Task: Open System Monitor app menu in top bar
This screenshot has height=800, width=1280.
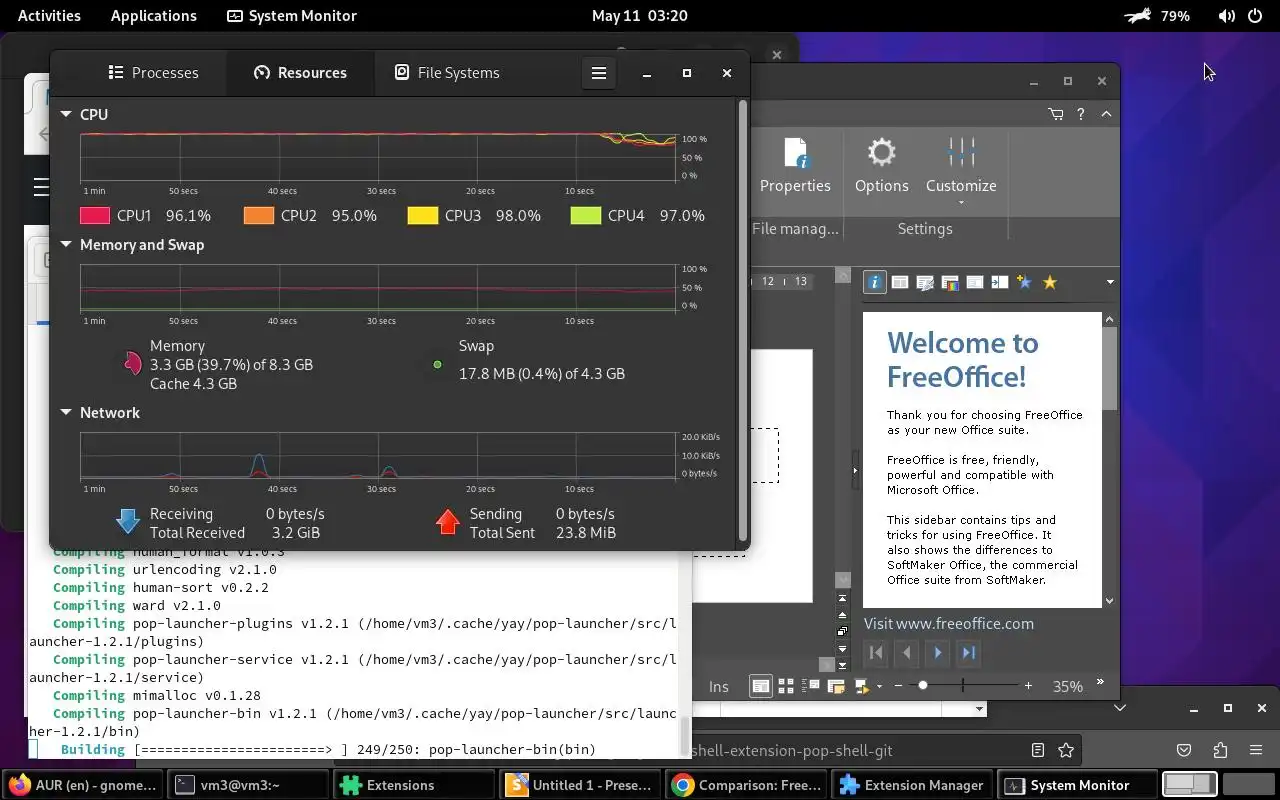Action: tap(292, 16)
